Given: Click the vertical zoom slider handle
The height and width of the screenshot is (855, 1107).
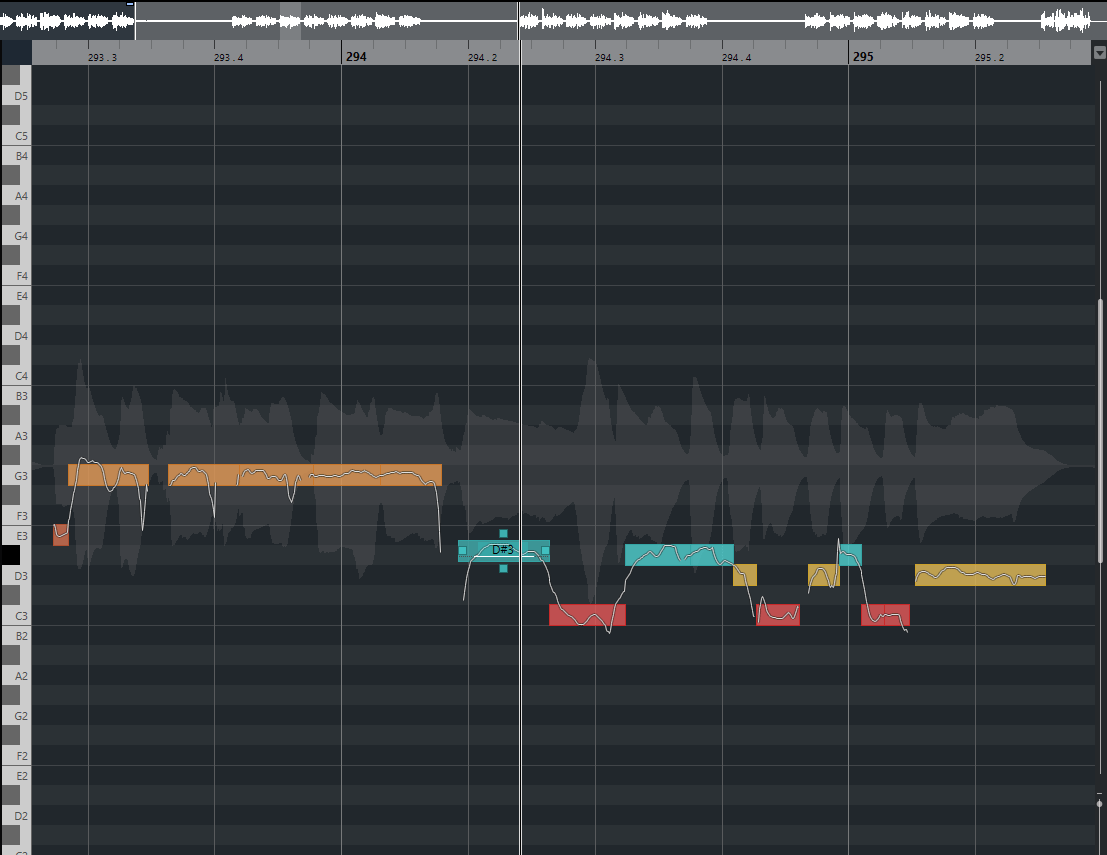Looking at the screenshot, I should 1099,803.
